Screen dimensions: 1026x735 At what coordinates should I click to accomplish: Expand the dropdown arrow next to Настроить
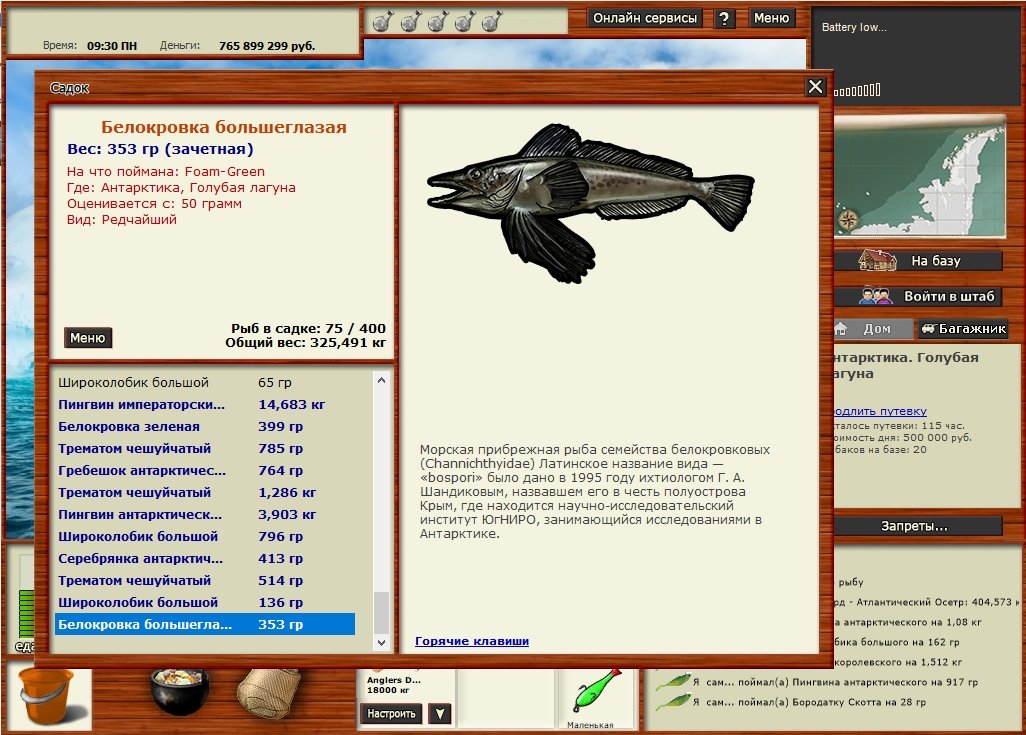(x=439, y=714)
